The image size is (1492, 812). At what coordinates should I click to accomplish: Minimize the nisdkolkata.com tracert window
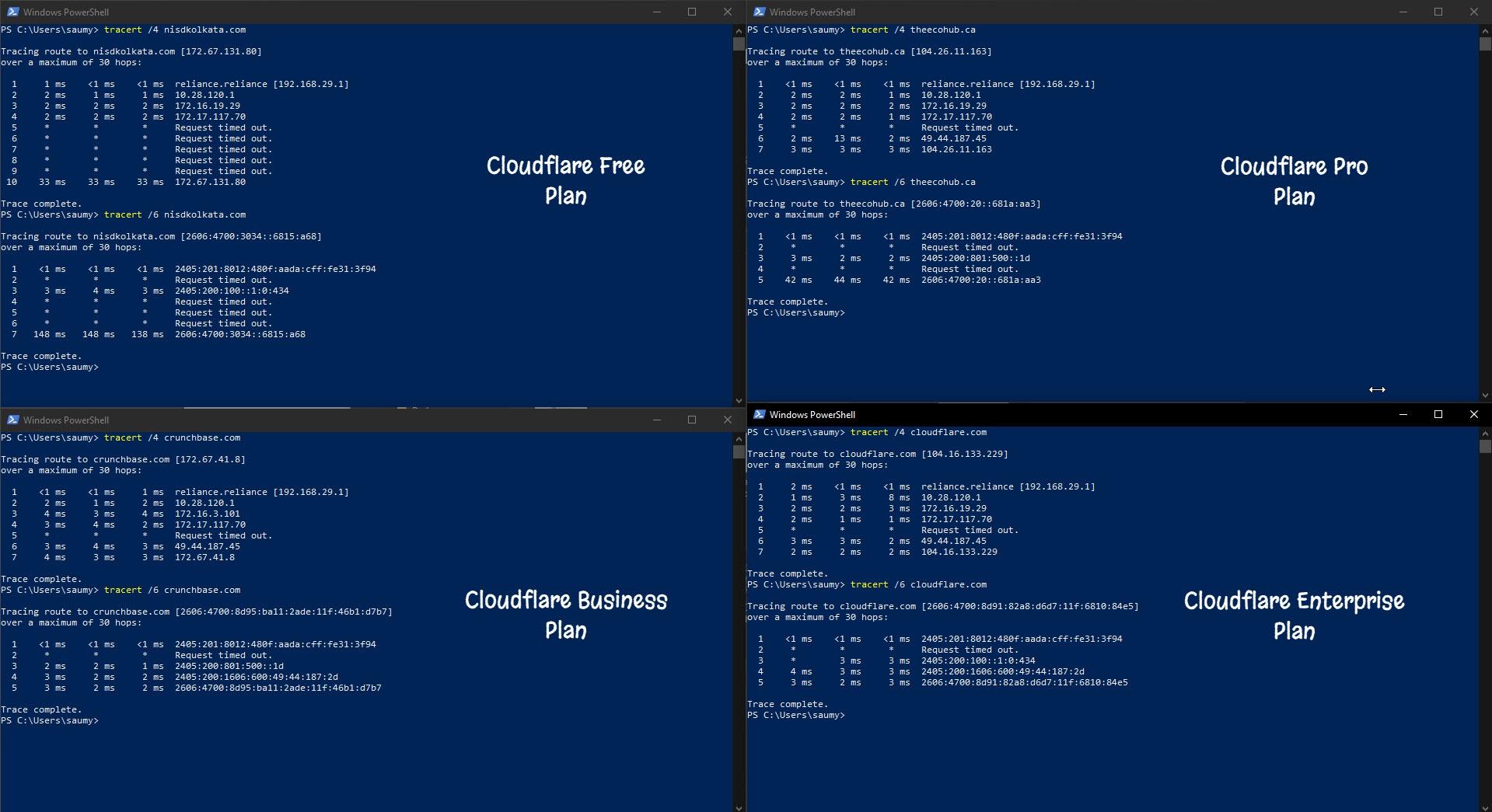click(657, 12)
